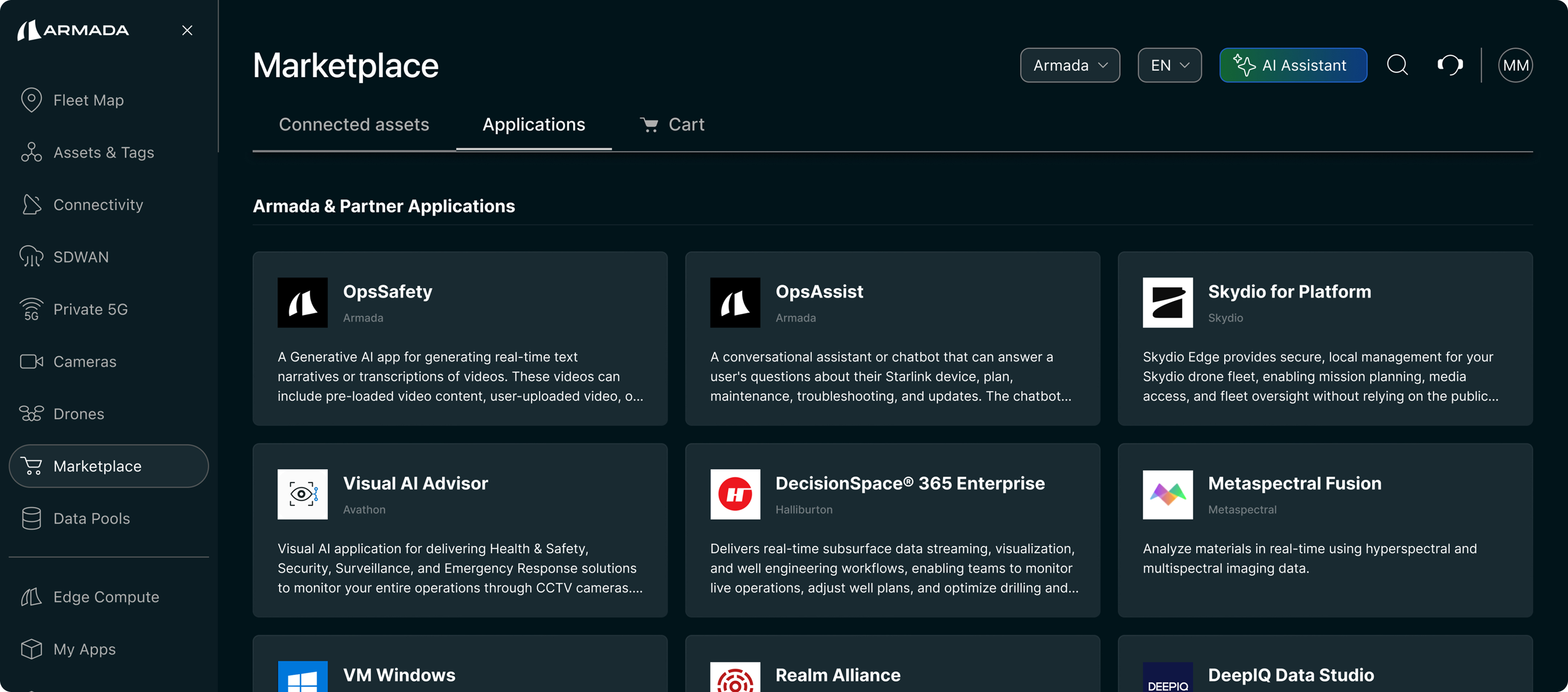Switch to Connected assets tab
Viewport: 1568px width, 692px height.
pos(354,125)
